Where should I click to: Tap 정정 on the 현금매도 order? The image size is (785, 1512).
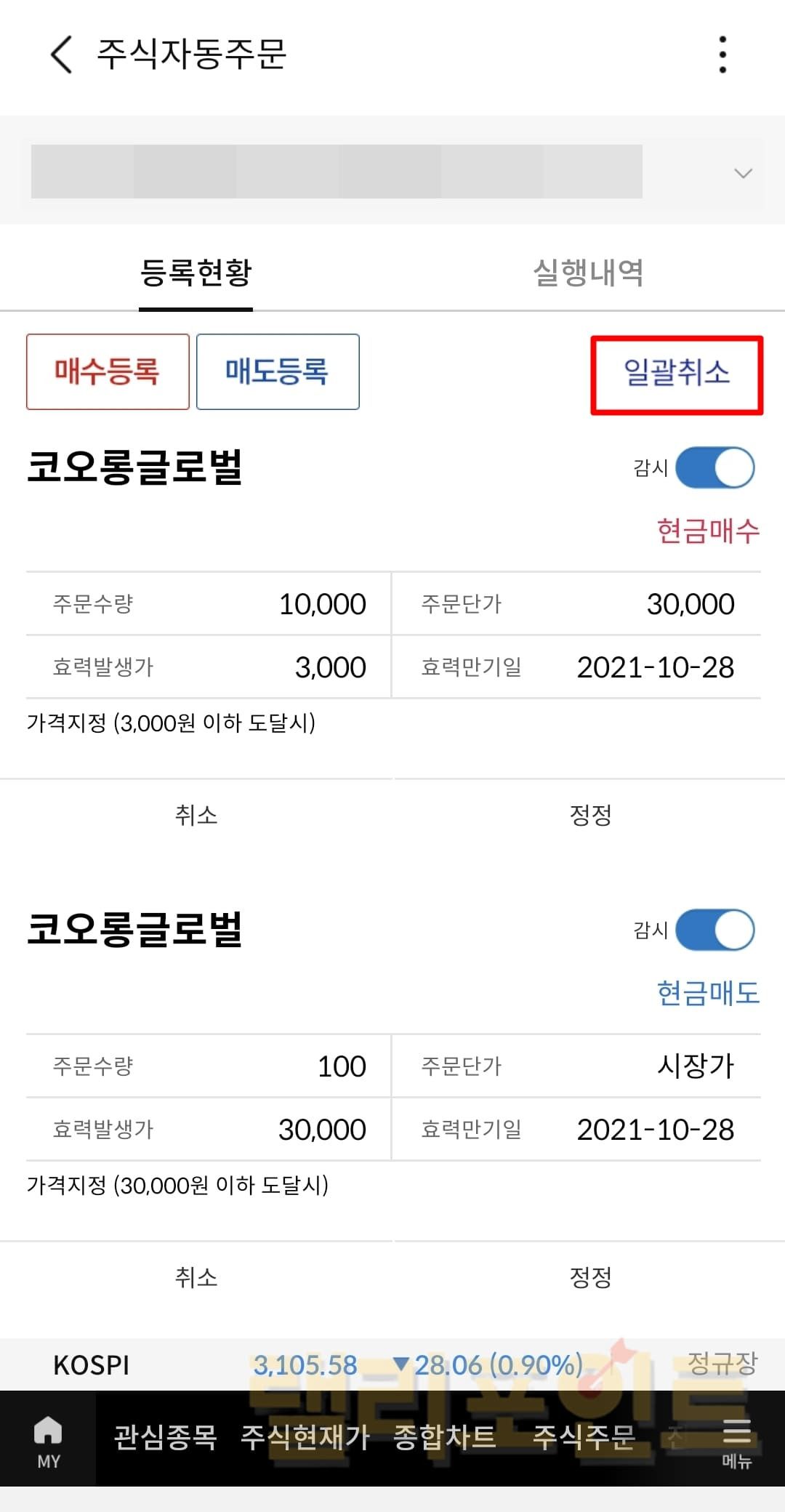589,1277
